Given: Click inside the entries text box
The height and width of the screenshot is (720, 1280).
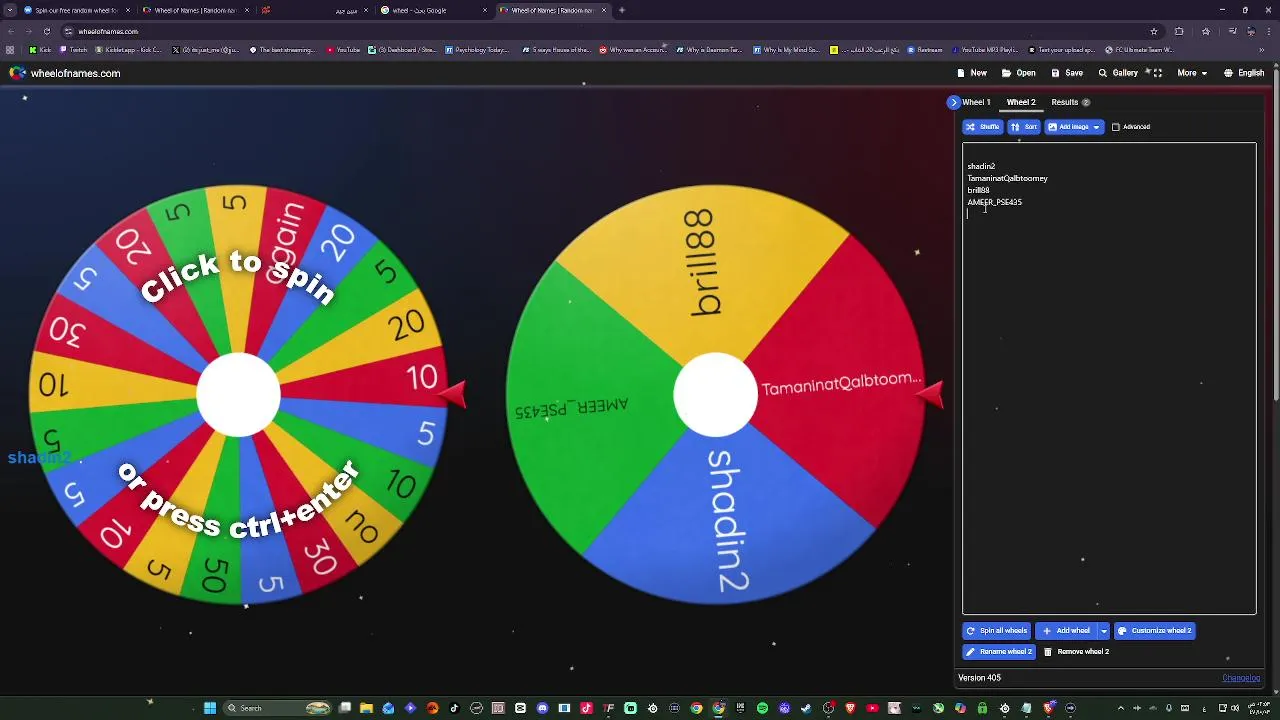Looking at the screenshot, I should [x=1109, y=378].
